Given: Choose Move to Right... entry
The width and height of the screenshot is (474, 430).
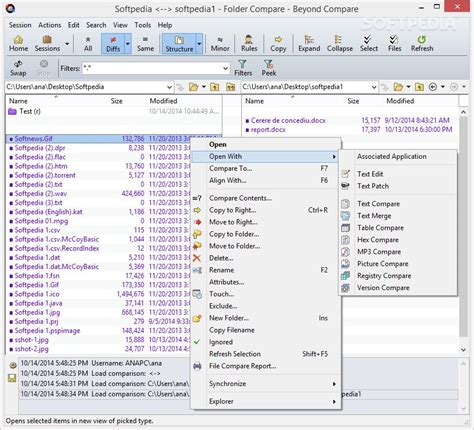Looking at the screenshot, I should [266, 222].
